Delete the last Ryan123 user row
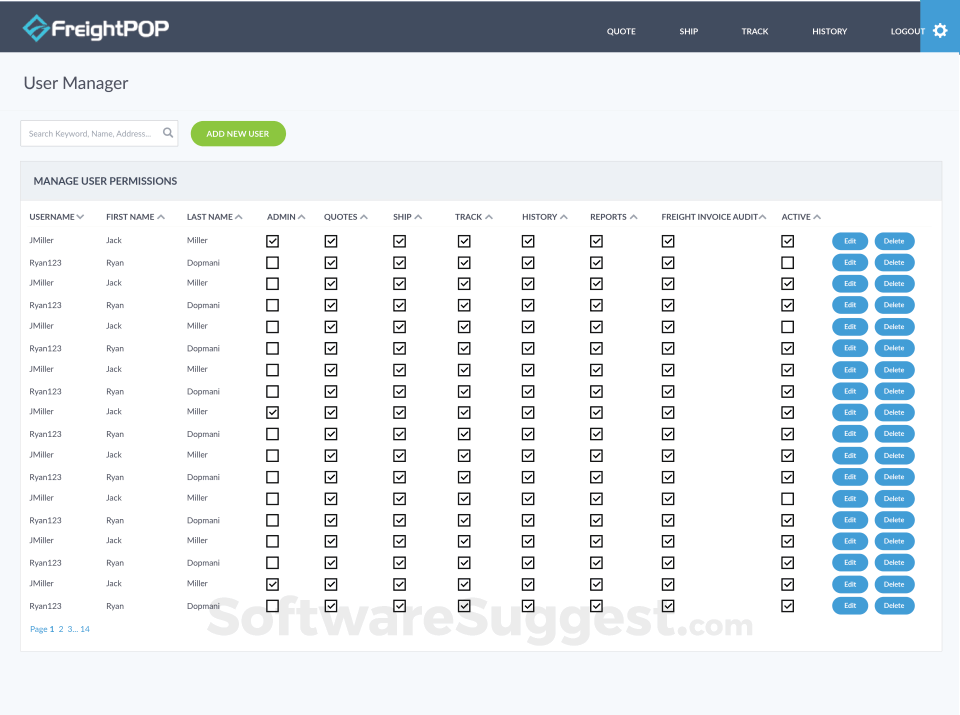Viewport: 960px width, 715px height. (x=894, y=605)
